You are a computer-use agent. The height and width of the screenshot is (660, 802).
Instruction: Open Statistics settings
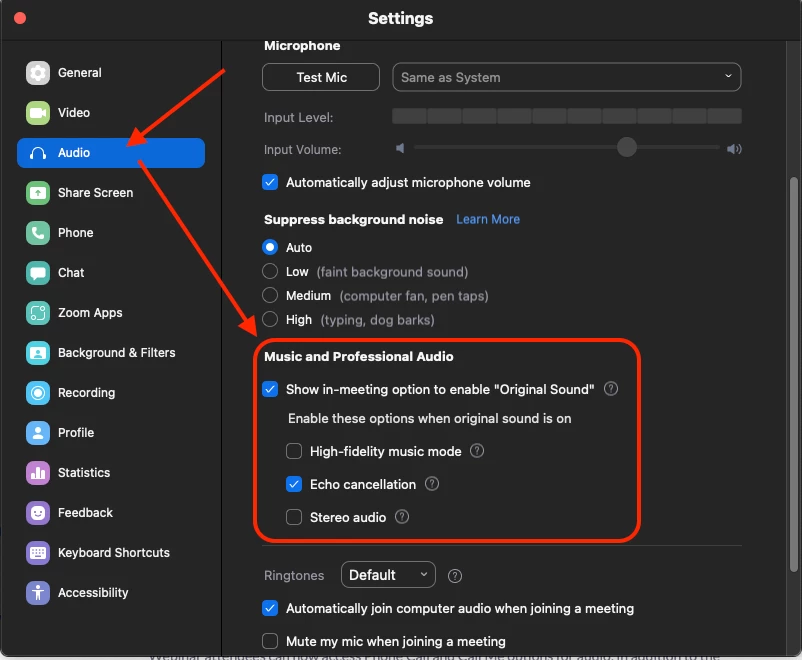[111, 473]
